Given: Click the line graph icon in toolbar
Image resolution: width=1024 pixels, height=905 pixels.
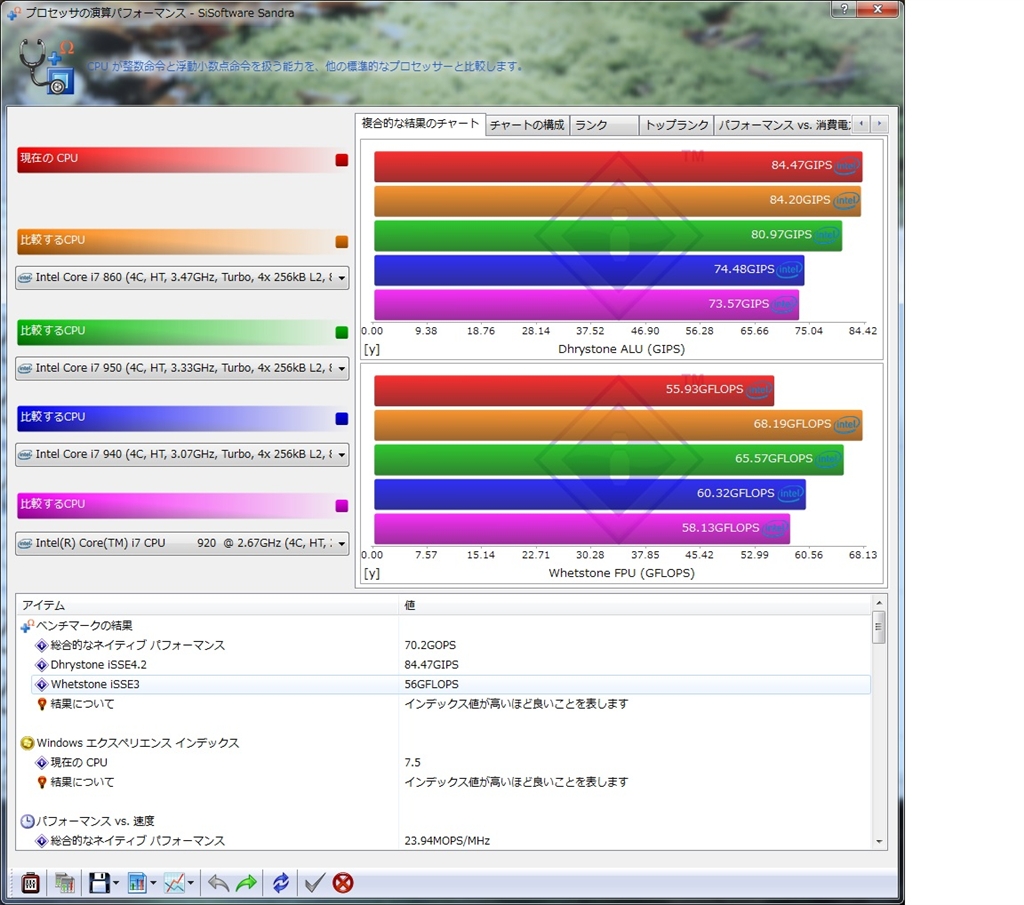Looking at the screenshot, I should (174, 883).
